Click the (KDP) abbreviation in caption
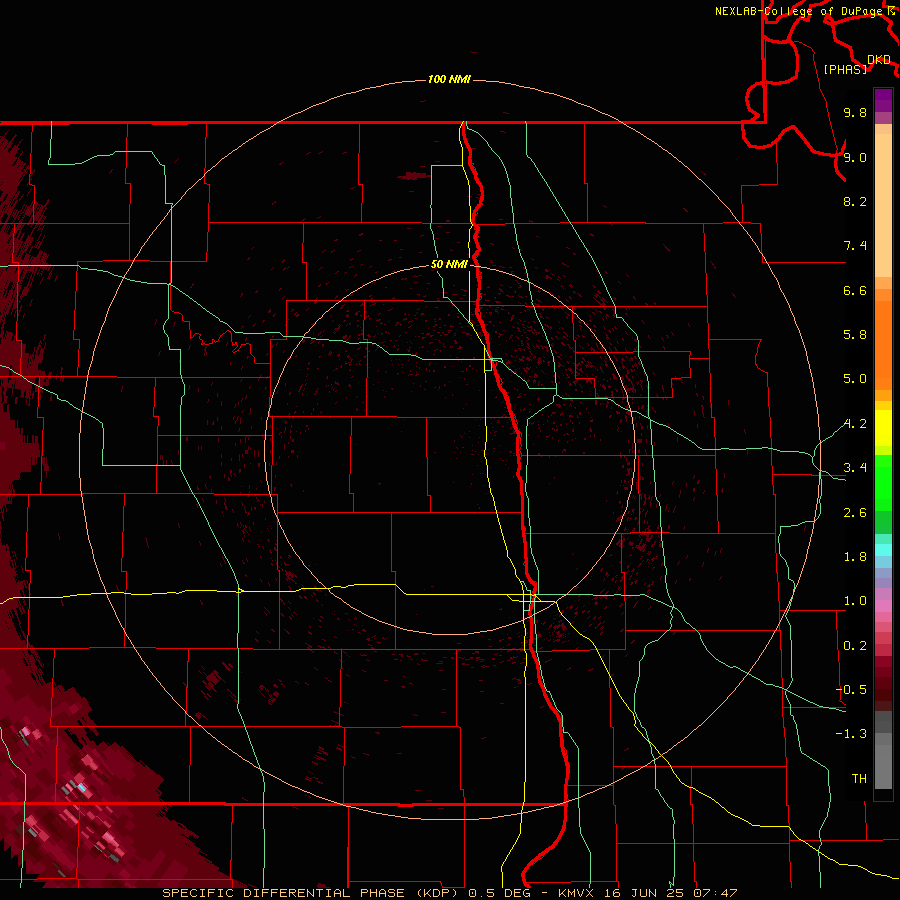Viewport: 900px width, 900px height. 436,893
